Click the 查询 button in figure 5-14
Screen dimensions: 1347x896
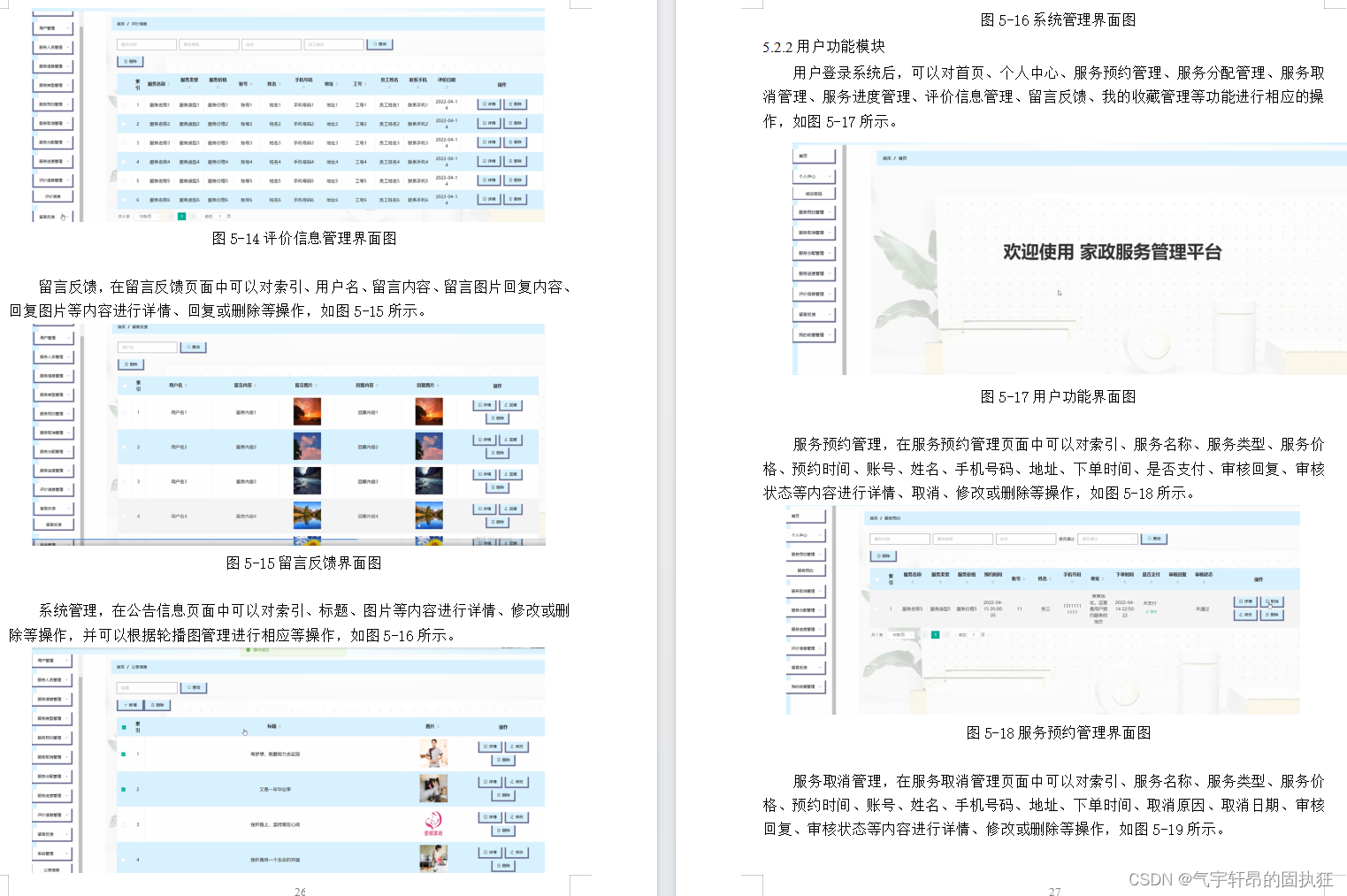(x=380, y=44)
